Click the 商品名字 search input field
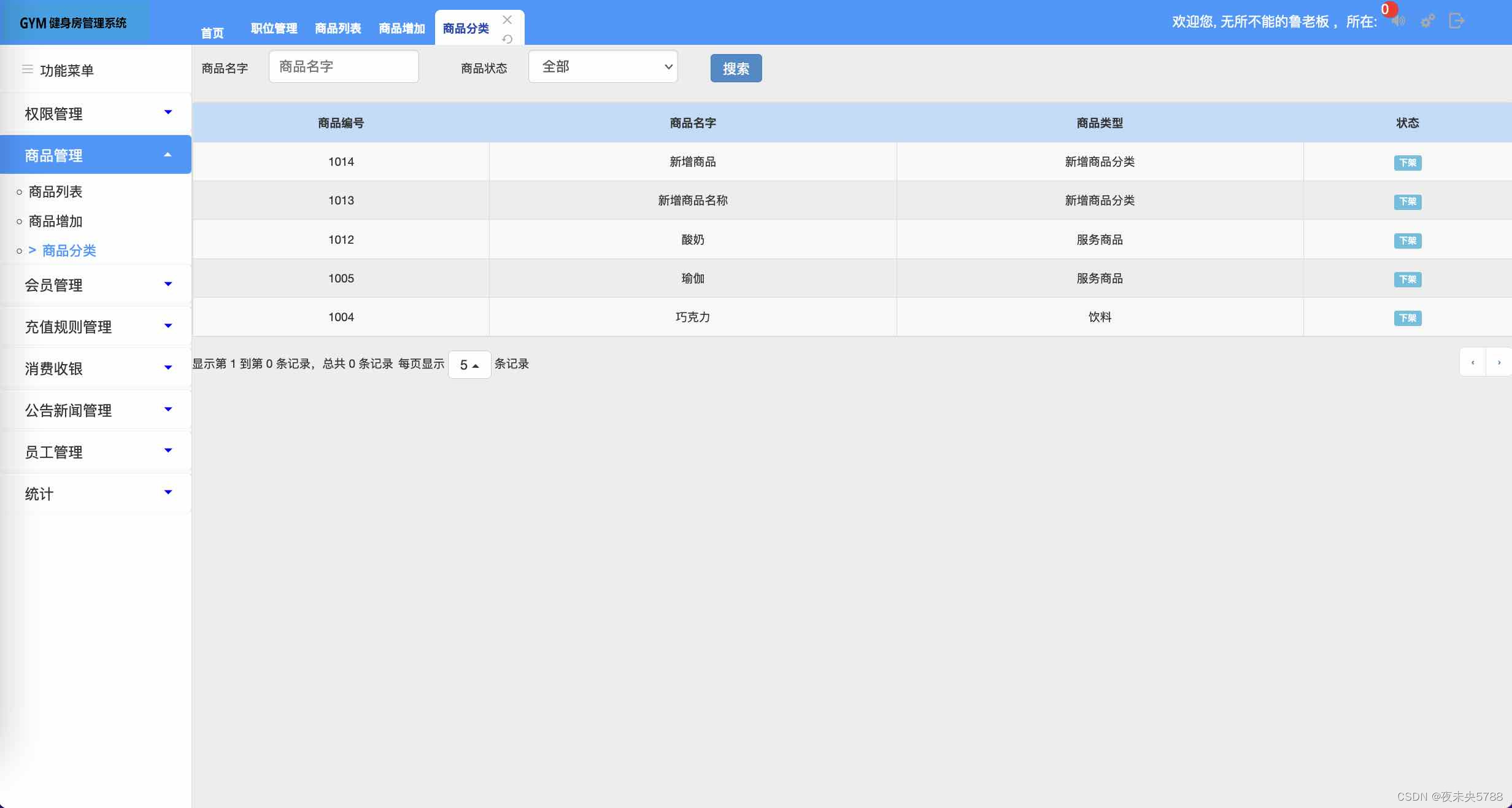 tap(344, 66)
